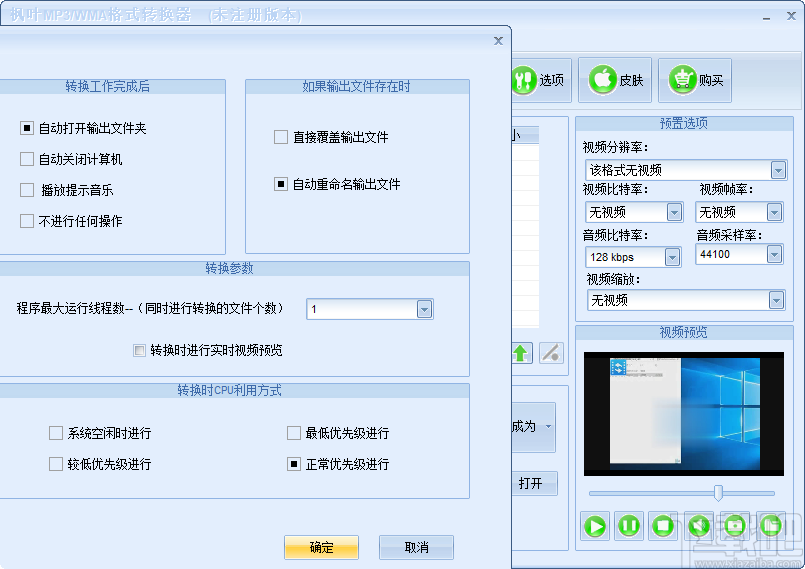Close the options dialog with X
Screen dimensions: 805x569
point(498,41)
